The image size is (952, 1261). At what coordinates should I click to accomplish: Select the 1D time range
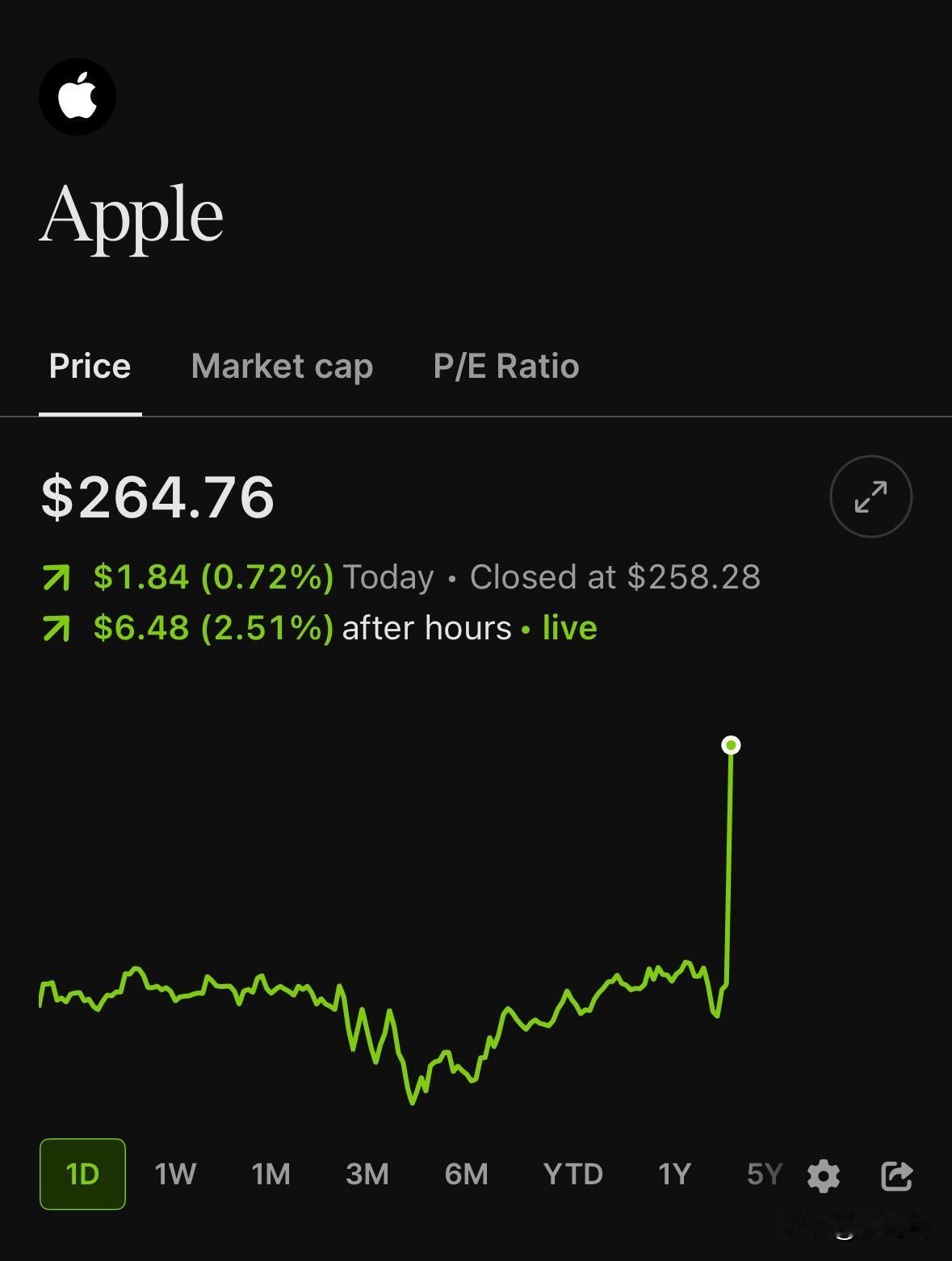[x=82, y=1174]
